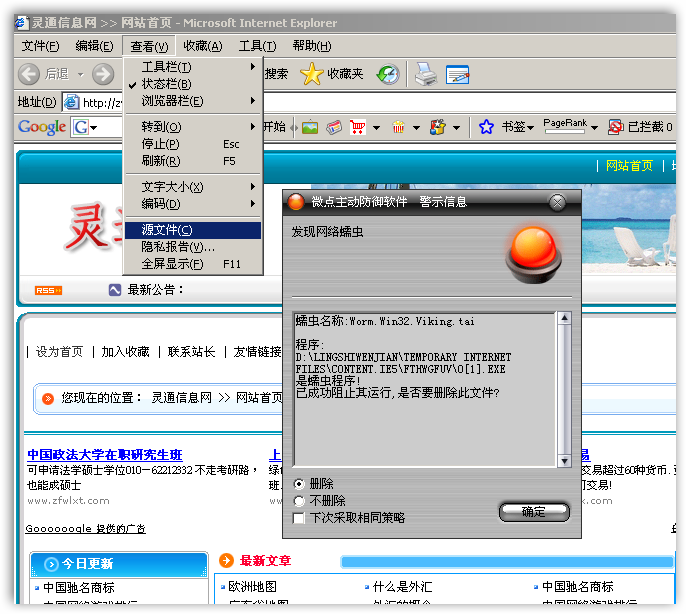Image resolution: width=687 pixels, height=615 pixels.
Task: Click the Print printer icon
Action: tap(425, 74)
